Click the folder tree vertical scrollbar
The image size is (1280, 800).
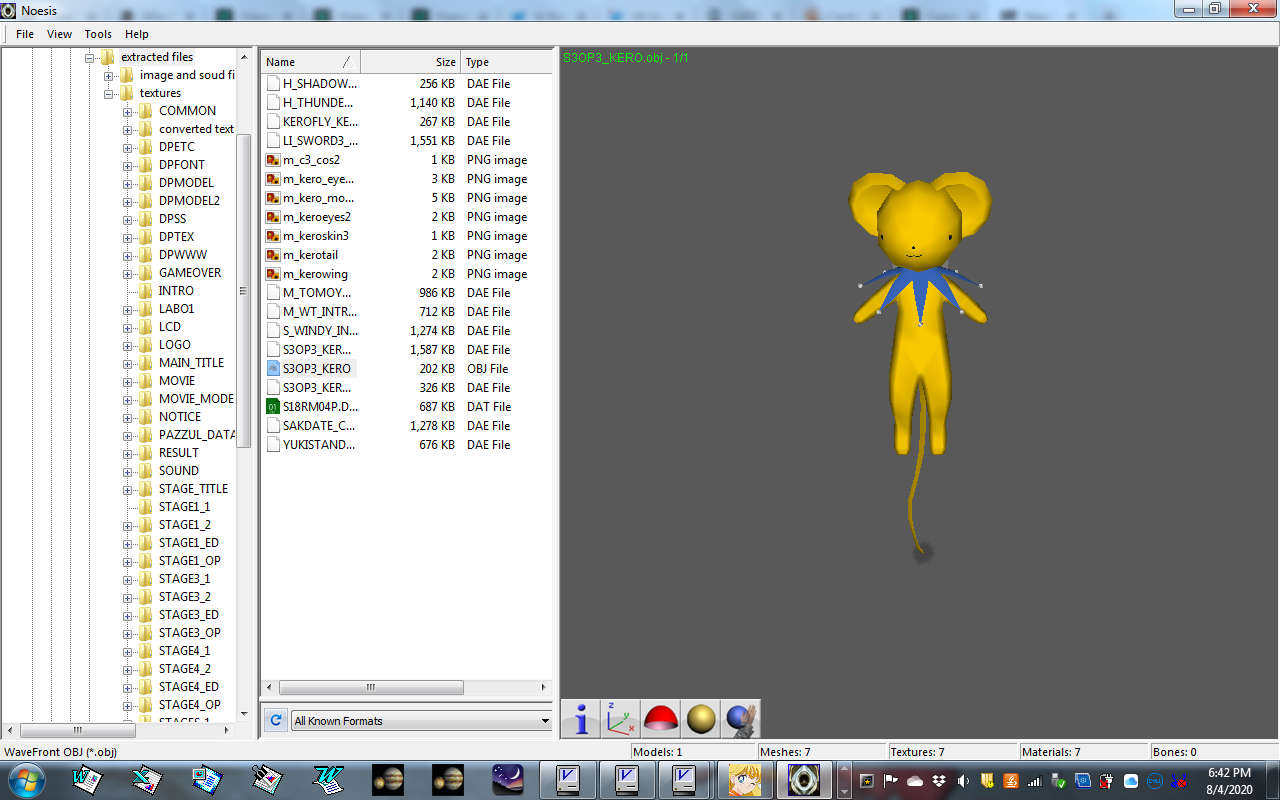(243, 290)
